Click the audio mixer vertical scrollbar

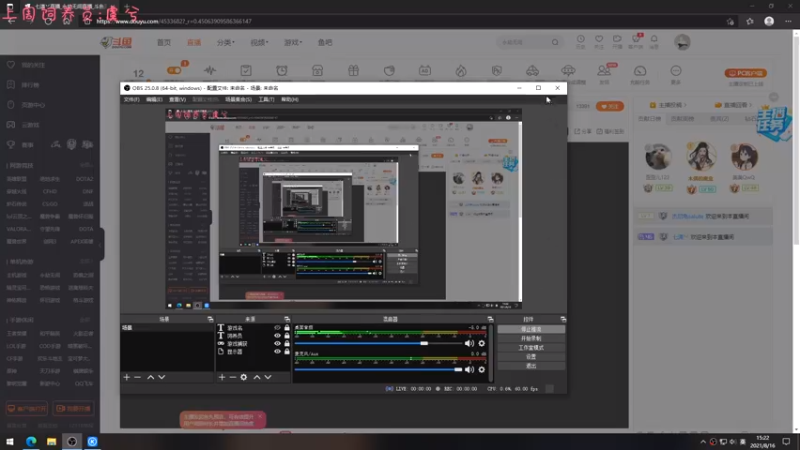point(491,353)
